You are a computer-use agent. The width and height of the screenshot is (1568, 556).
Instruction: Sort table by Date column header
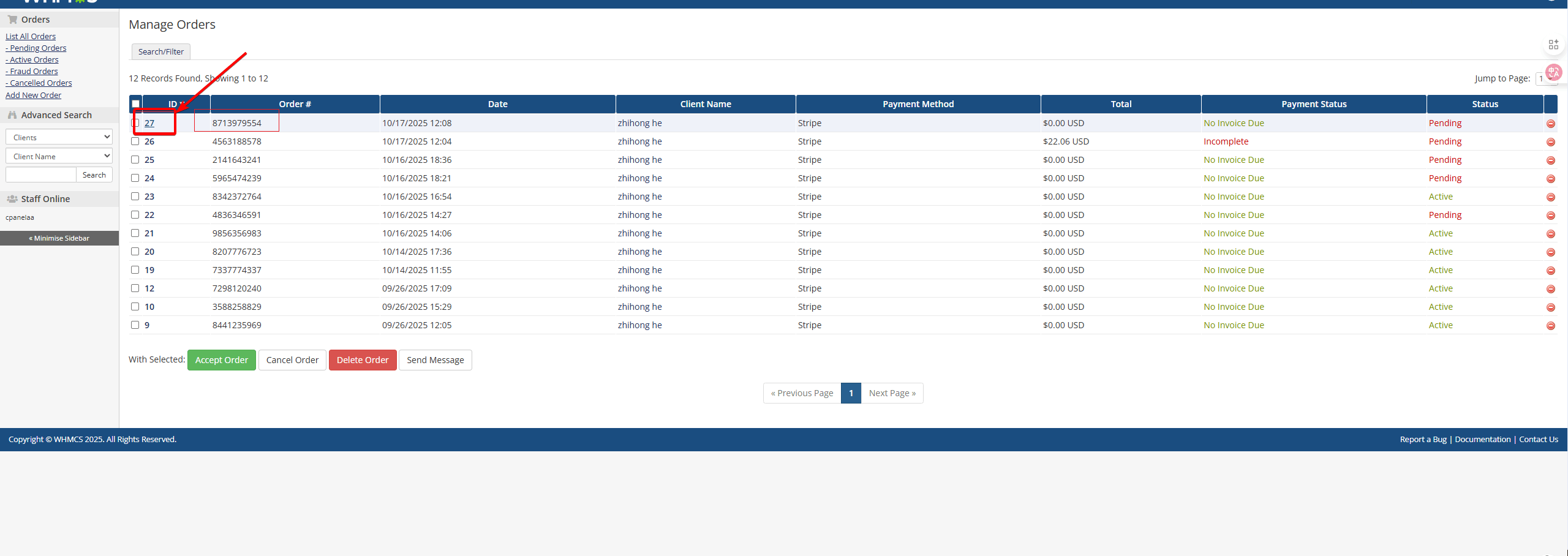click(x=498, y=104)
